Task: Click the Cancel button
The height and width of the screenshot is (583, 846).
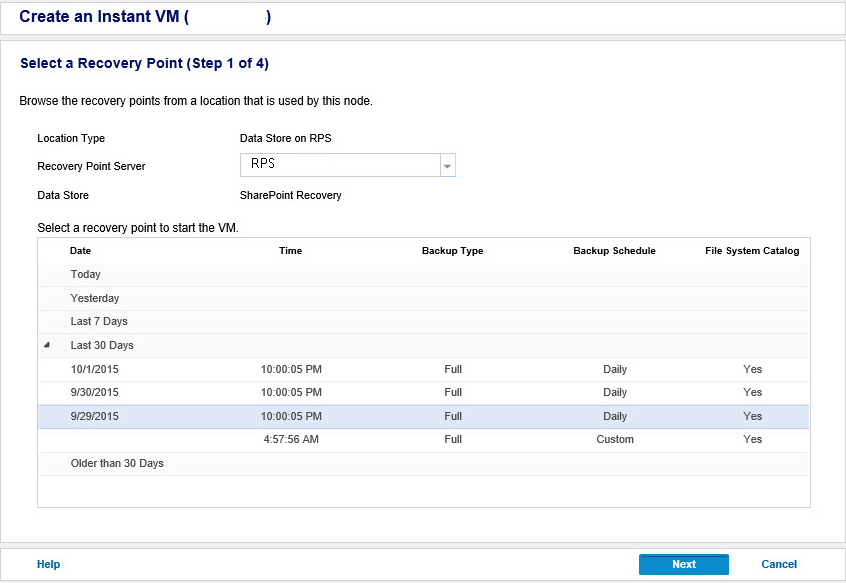Action: (x=779, y=564)
